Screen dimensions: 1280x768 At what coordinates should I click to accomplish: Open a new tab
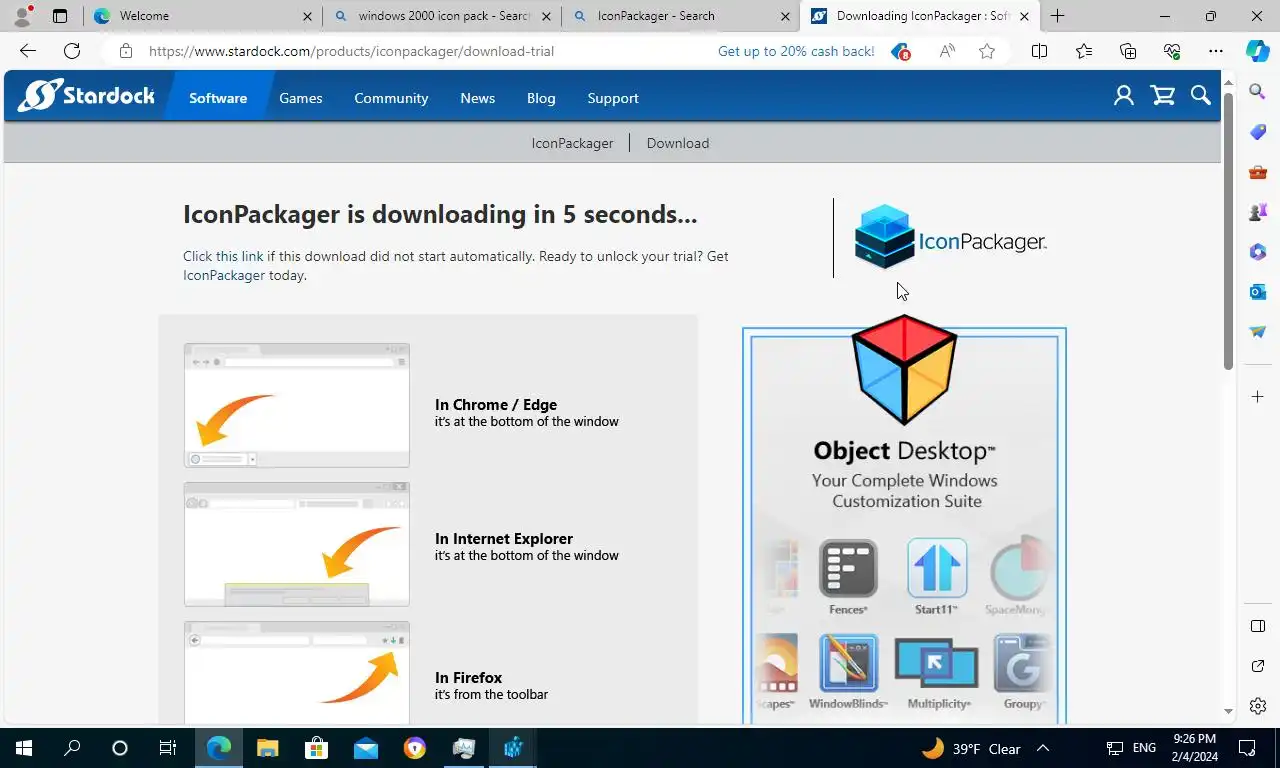(1057, 16)
